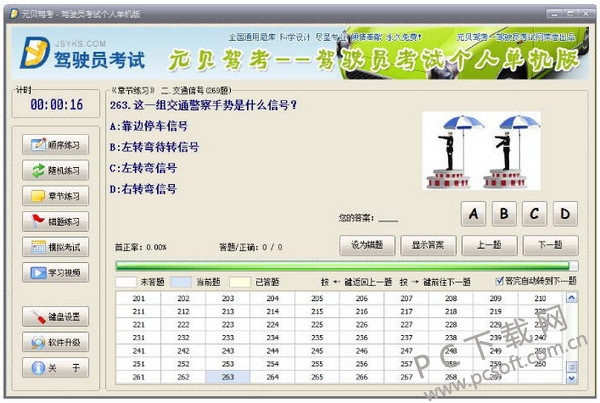This screenshot has width=600, height=403.
Task: Click the 答题/正确 0 / 0 statistic
Action: pyautogui.click(x=251, y=247)
